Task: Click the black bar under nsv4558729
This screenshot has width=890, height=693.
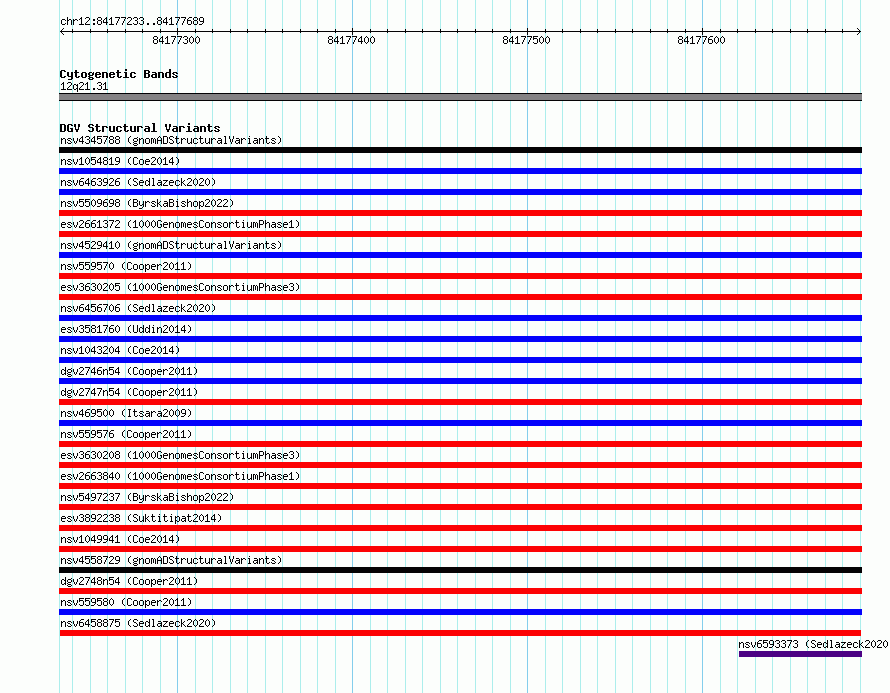Action: tap(460, 570)
